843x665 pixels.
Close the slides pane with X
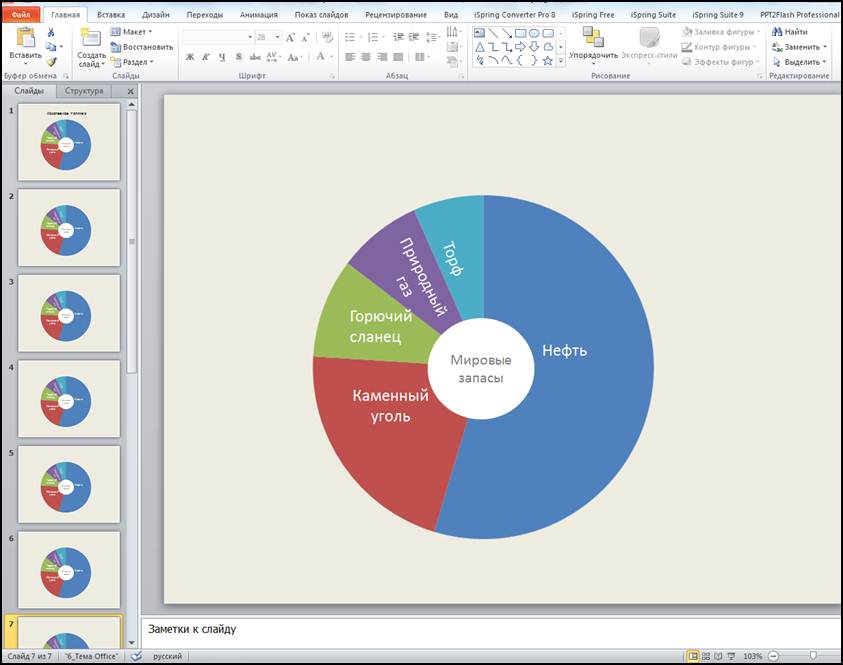pos(131,91)
